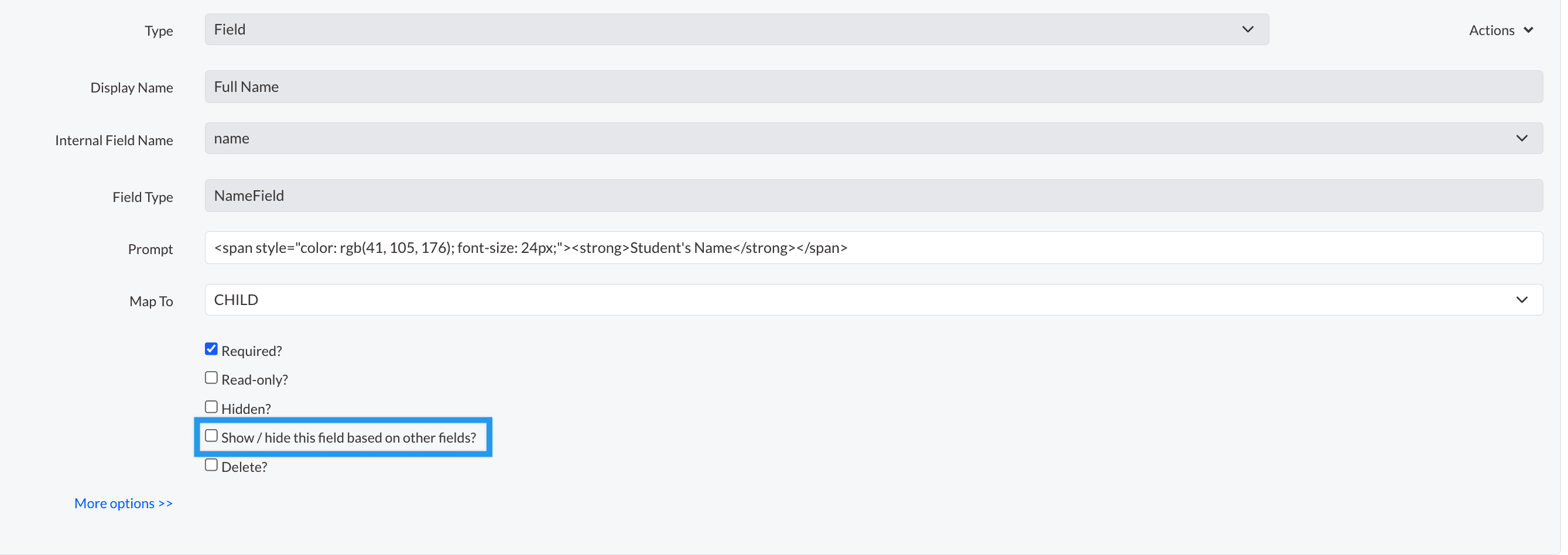Viewport: 1568px width, 555px height.
Task: Click the Display Name label text
Action: (x=132, y=88)
